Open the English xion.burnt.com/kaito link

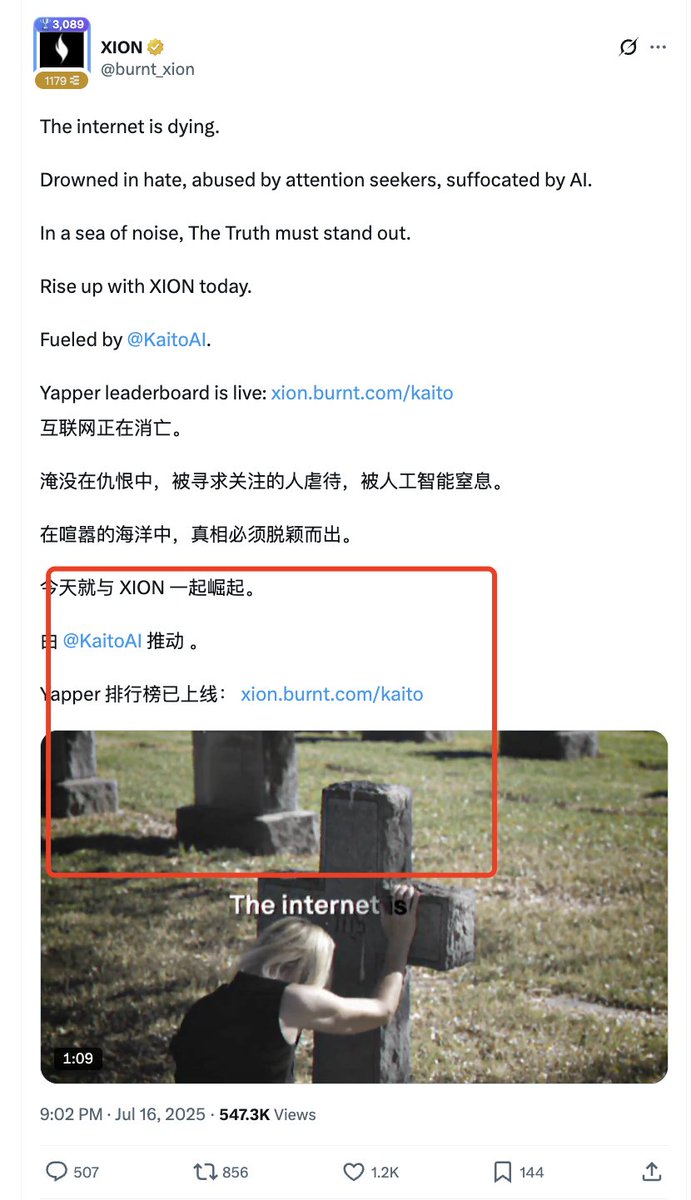[362, 393]
